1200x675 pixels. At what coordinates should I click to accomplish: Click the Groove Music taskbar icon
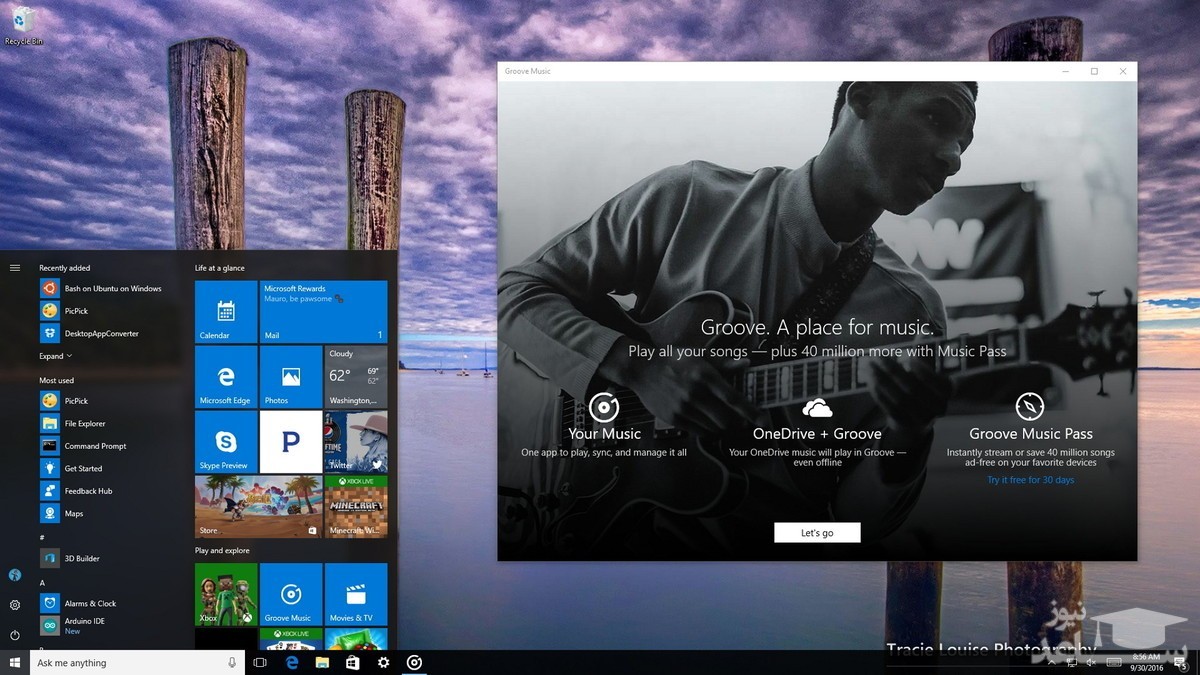pos(414,663)
